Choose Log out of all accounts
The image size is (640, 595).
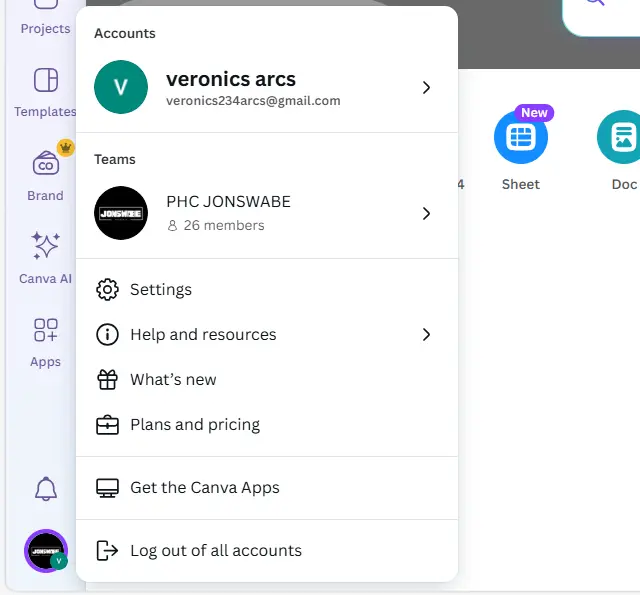click(267, 551)
